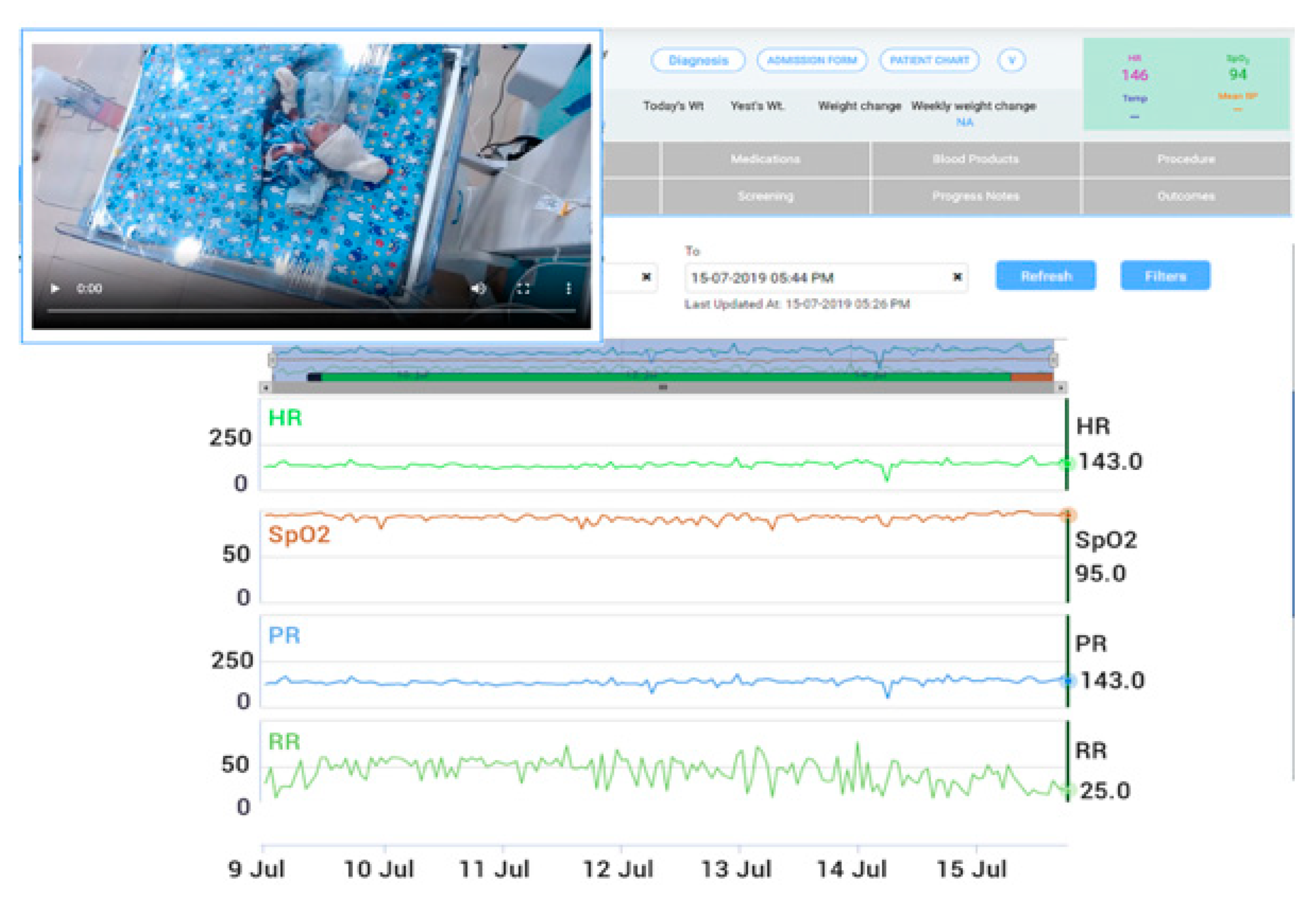Switch to the Medications tab
This screenshot has height=908, width=1316.
click(x=765, y=159)
